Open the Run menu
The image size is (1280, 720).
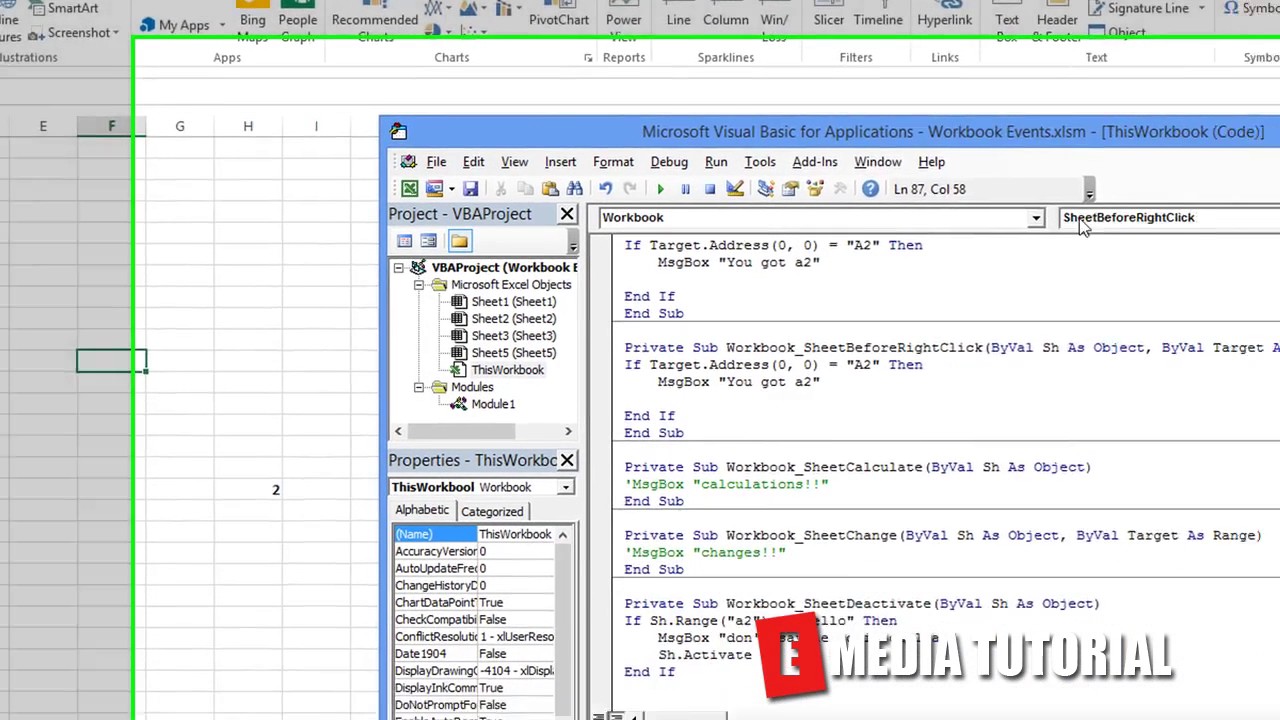click(717, 162)
